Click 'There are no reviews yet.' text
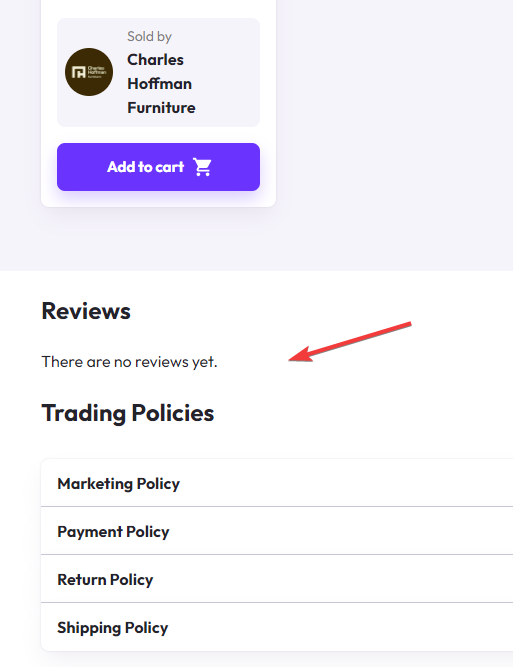 click(129, 362)
